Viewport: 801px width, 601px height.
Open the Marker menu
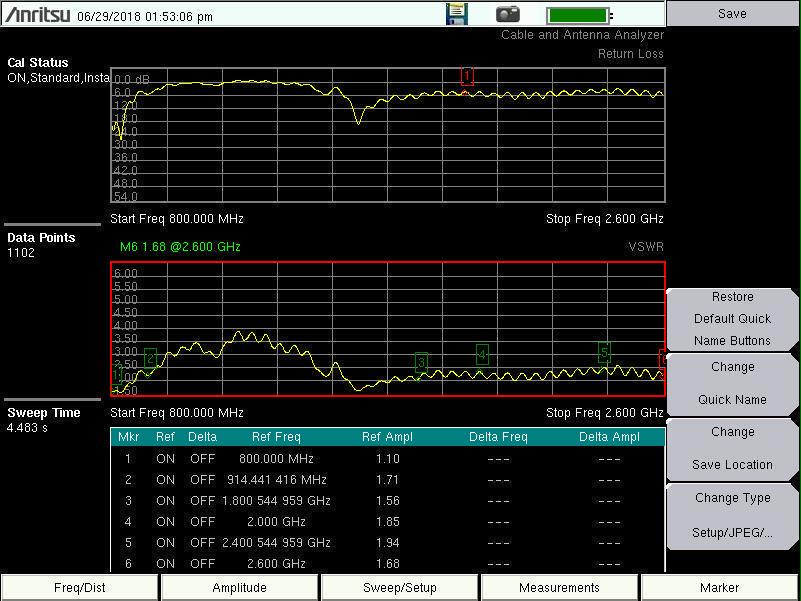[720, 588]
